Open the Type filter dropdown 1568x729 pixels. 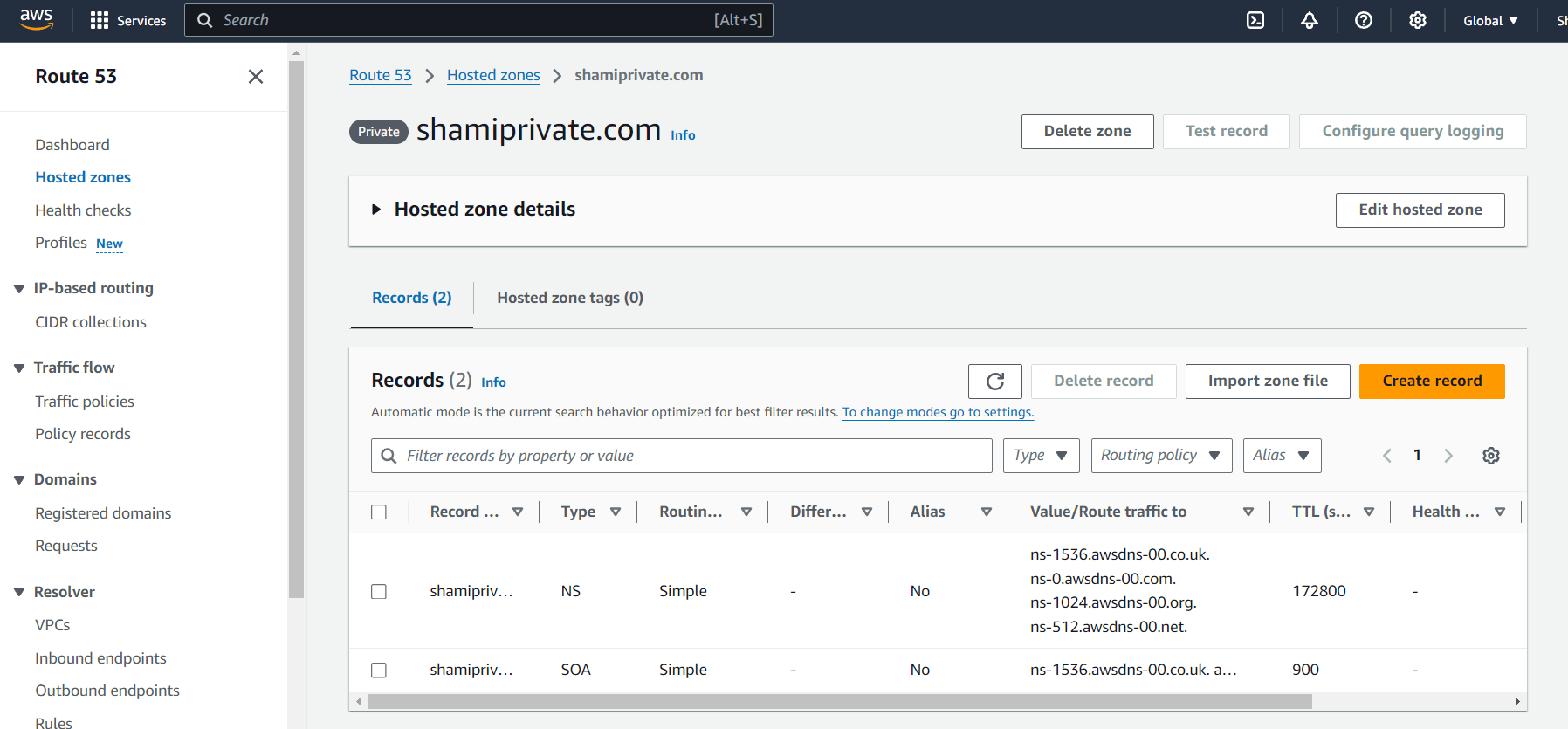(1042, 456)
